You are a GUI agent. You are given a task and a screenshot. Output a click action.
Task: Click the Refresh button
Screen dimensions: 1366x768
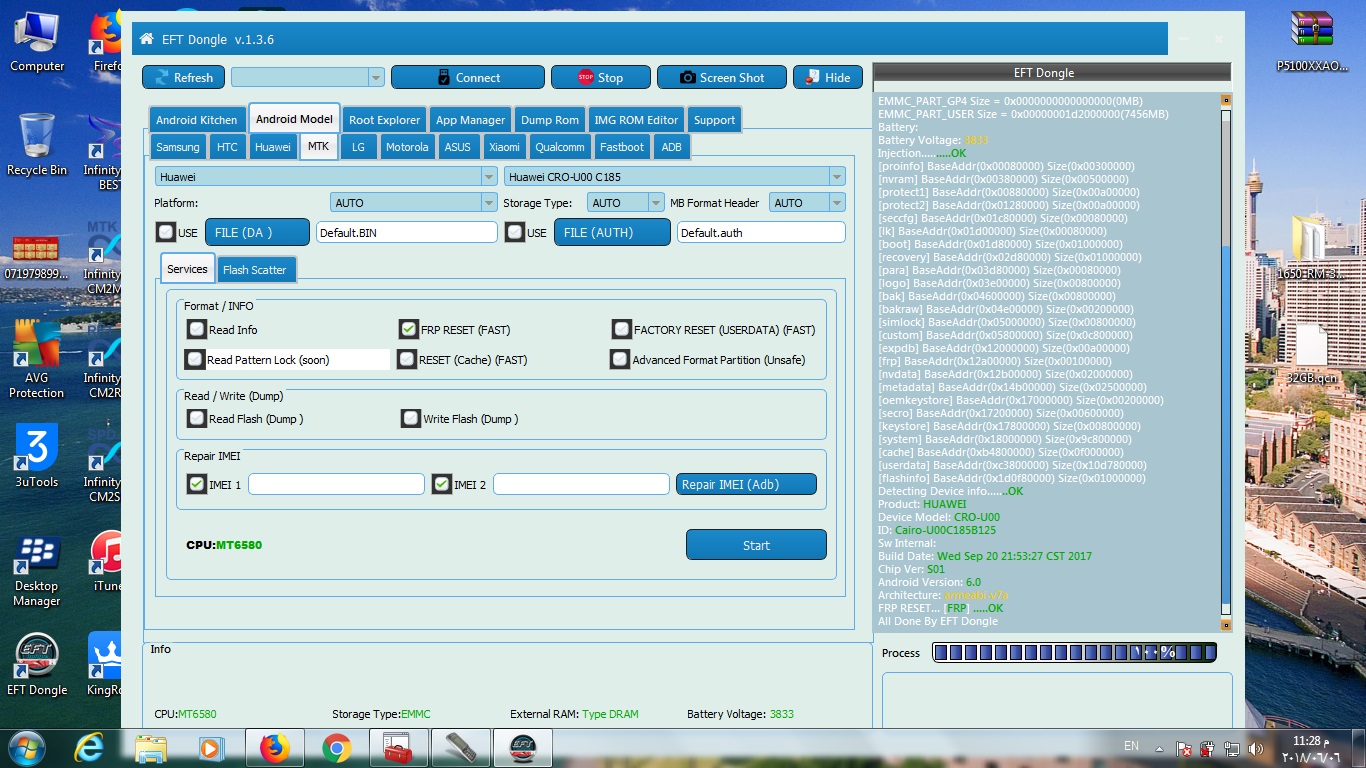coord(183,77)
